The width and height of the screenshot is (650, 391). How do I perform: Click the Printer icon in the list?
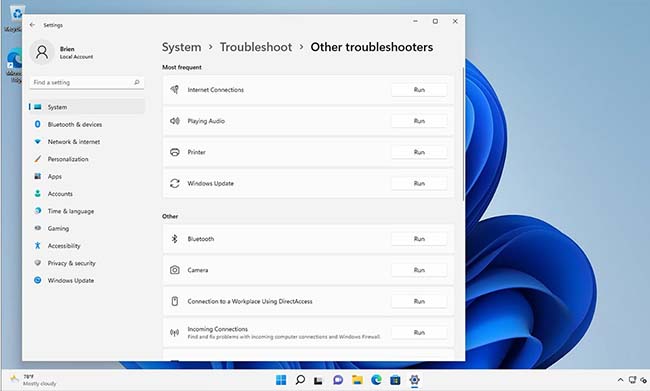(175, 152)
